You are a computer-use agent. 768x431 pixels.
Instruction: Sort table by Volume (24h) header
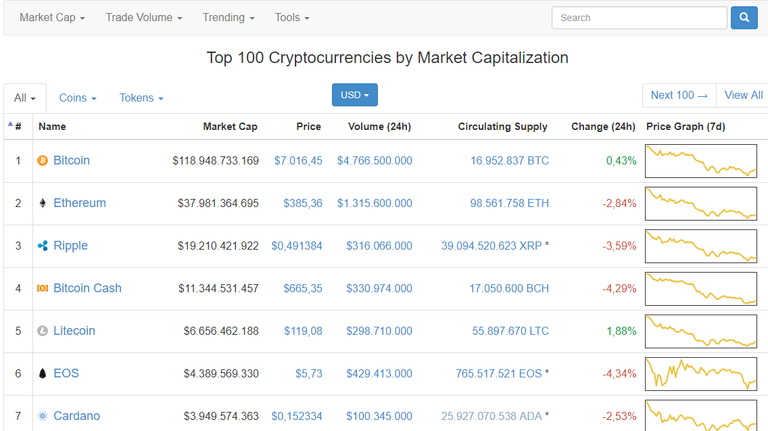click(x=380, y=126)
